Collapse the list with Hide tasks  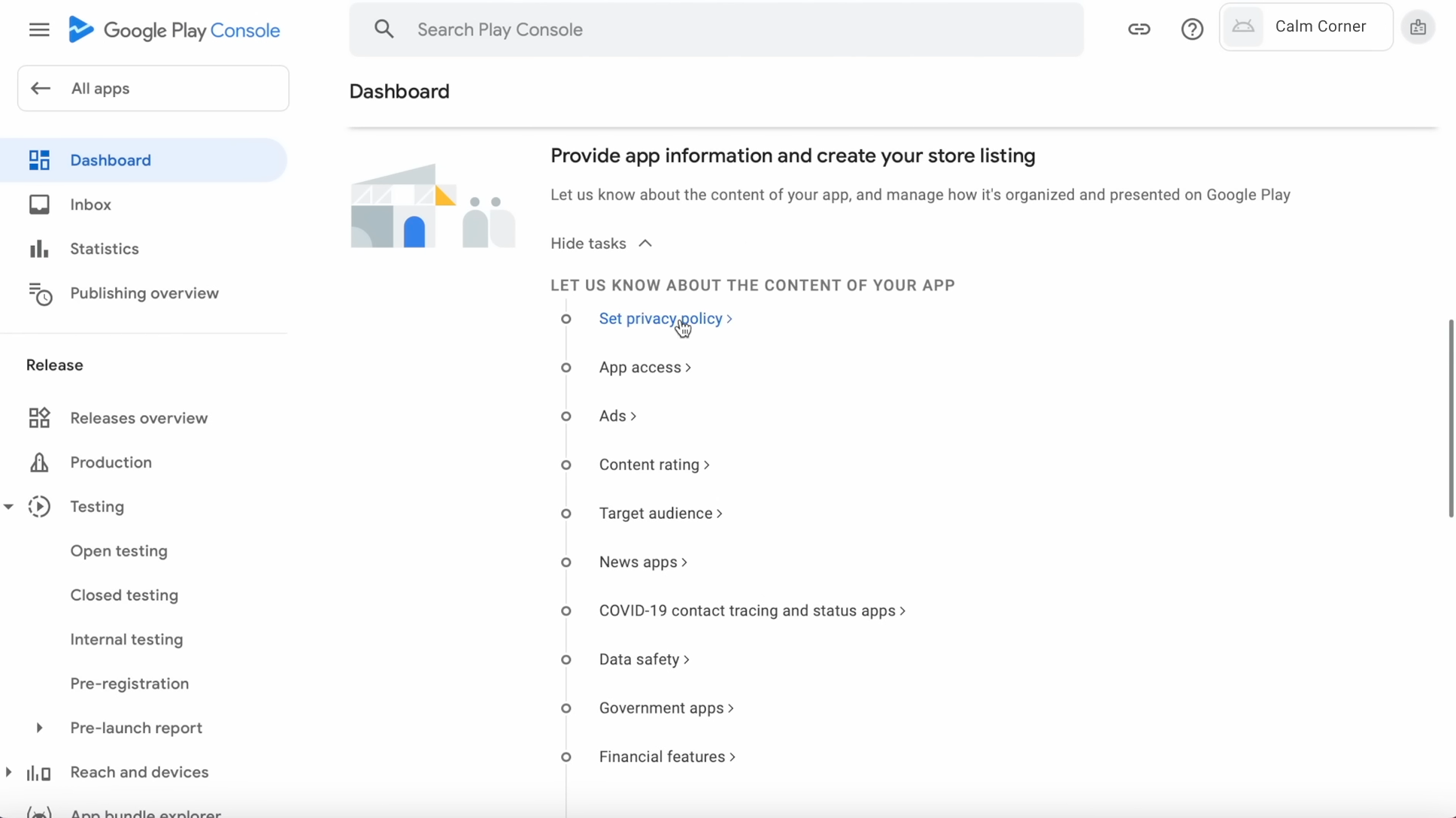(x=601, y=244)
